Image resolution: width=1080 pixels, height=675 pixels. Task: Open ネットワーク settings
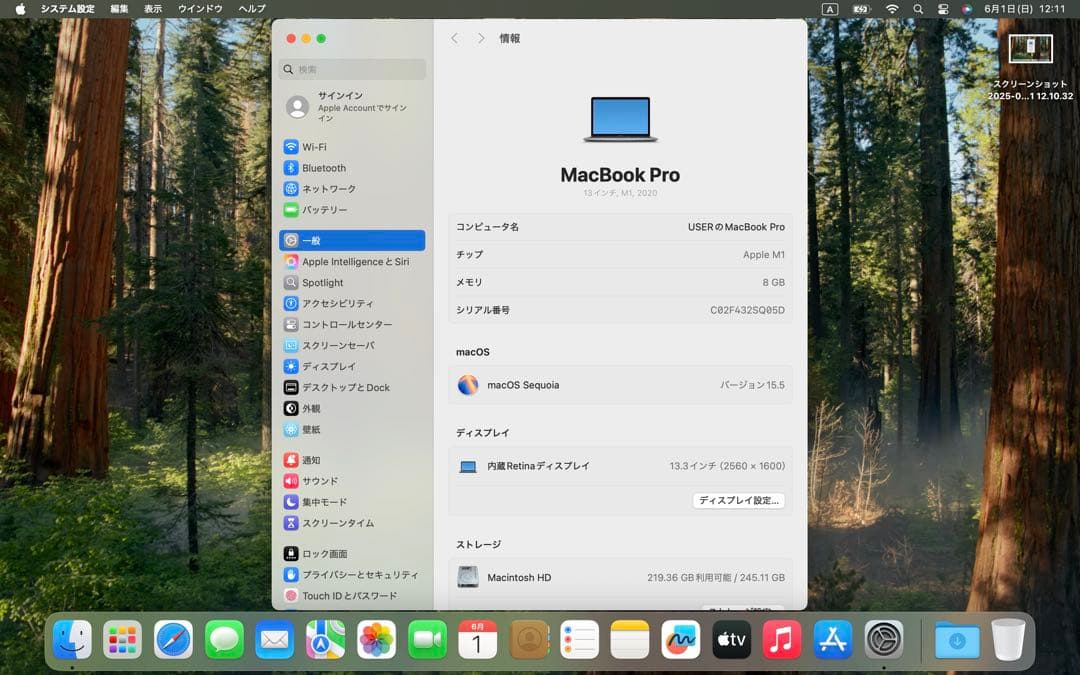pyautogui.click(x=330, y=188)
